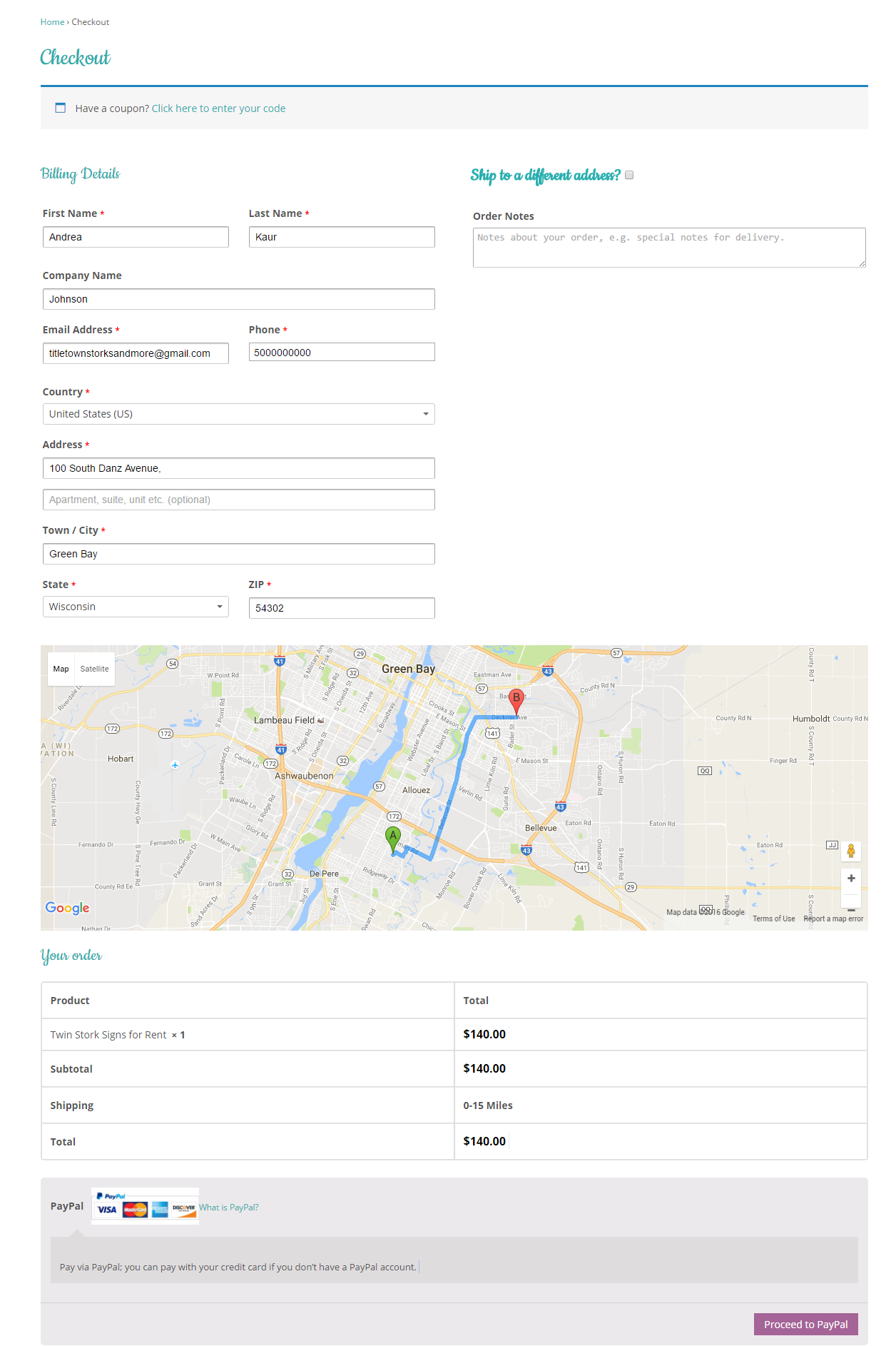Image resolution: width=896 pixels, height=1346 pixels.
Task: Open the Country dropdown
Action: click(239, 414)
